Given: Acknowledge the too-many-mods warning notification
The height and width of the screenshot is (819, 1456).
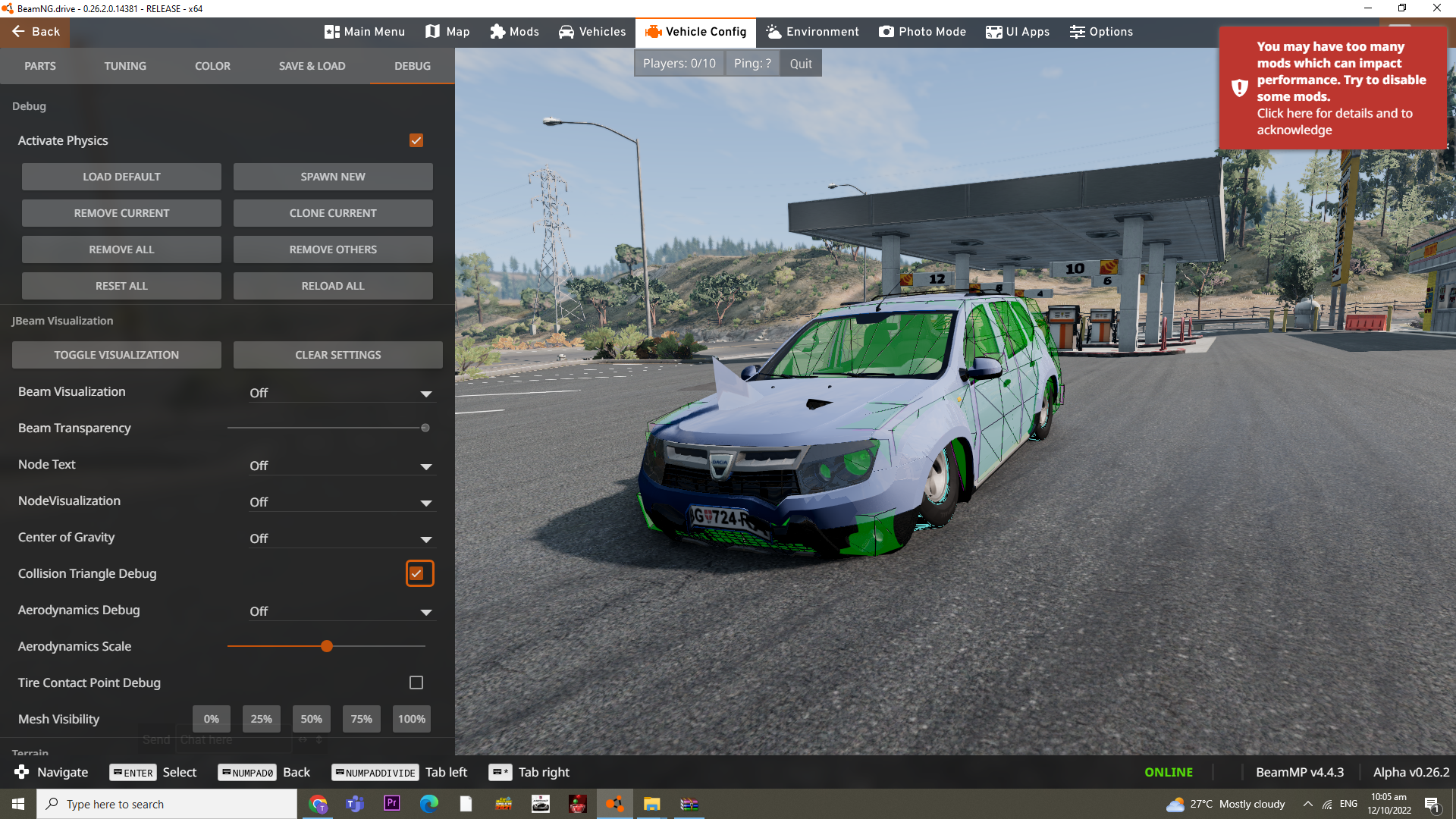Looking at the screenshot, I should (1332, 88).
